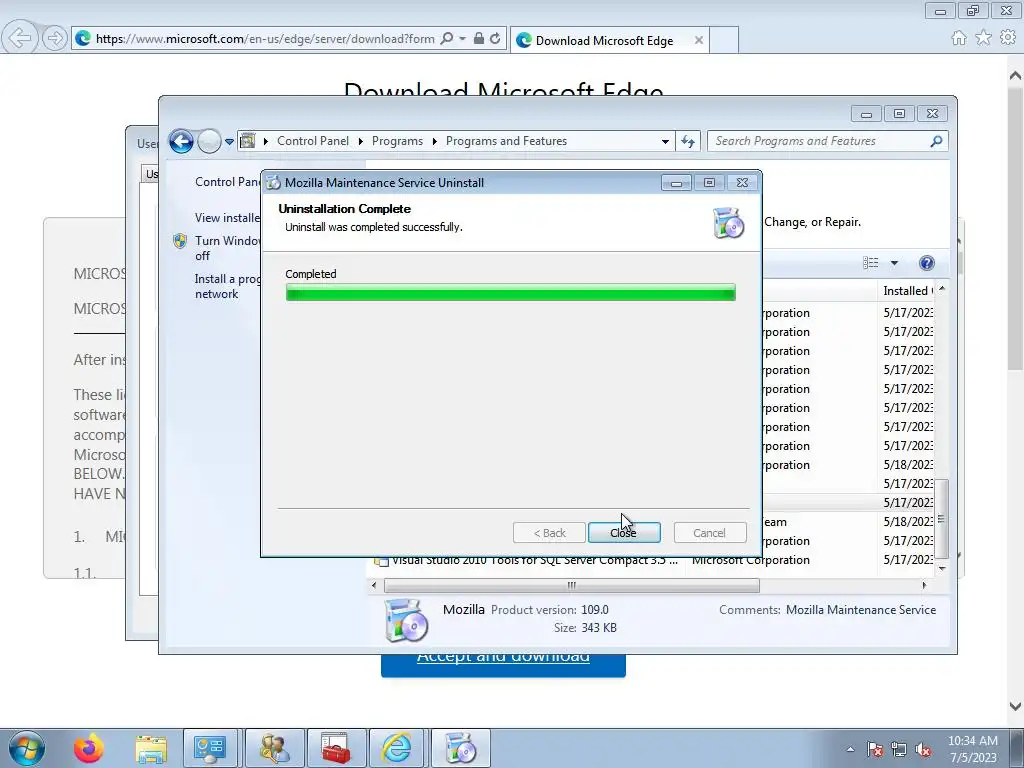Viewport: 1024px width, 768px height.
Task: Click the Back button in uninstaller dialog
Action: click(549, 533)
